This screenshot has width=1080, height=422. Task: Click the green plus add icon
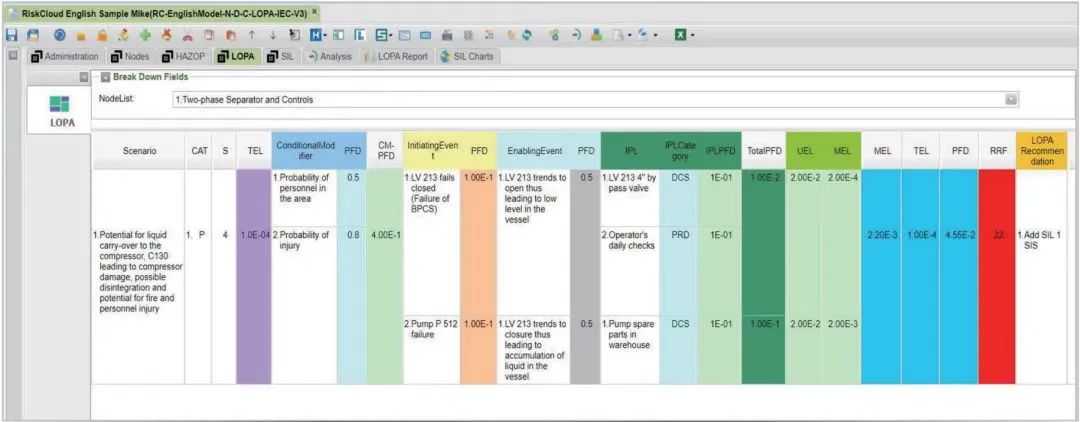(x=145, y=35)
